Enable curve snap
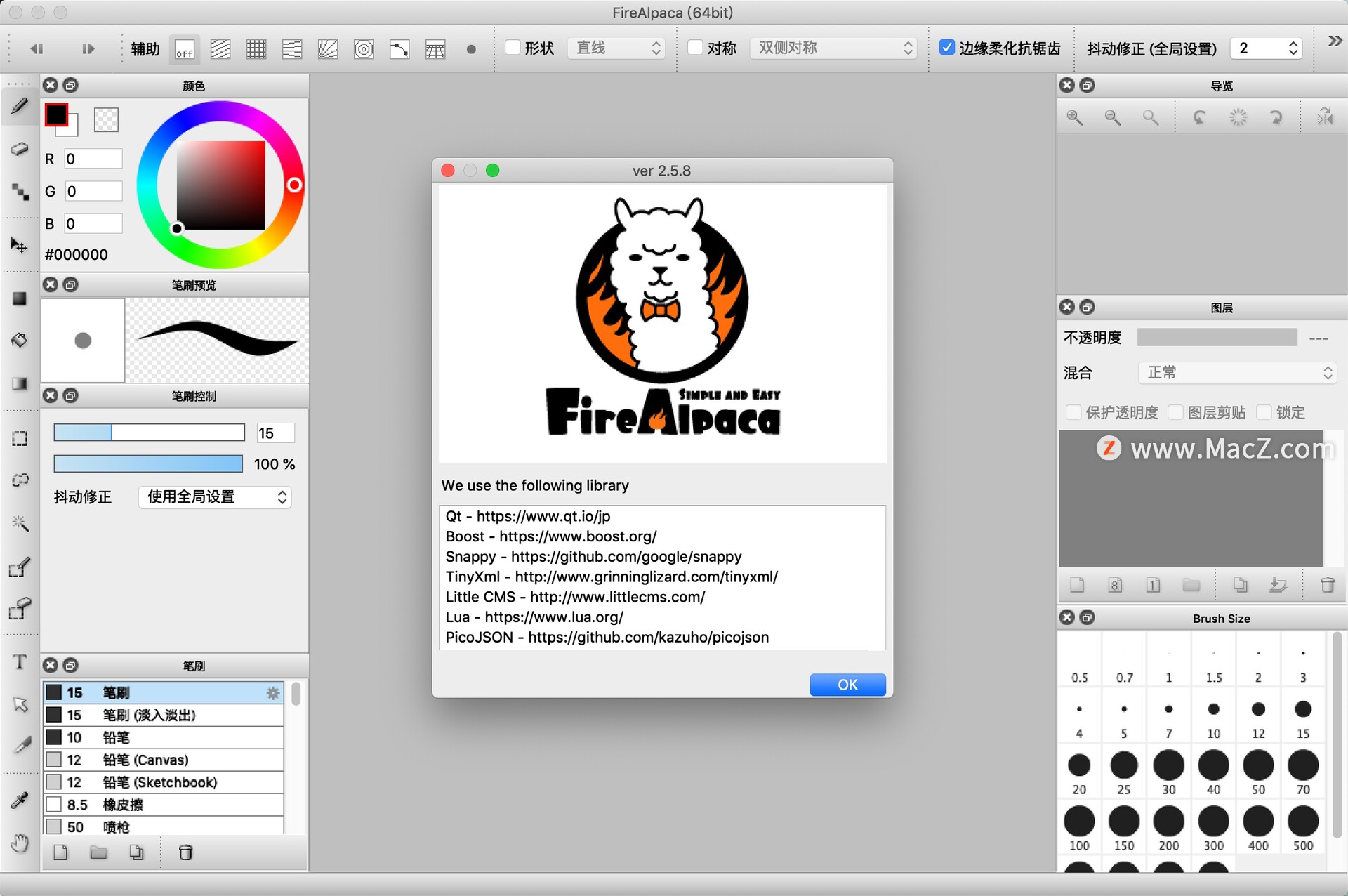Screen dimensions: 1348x896 point(399,49)
